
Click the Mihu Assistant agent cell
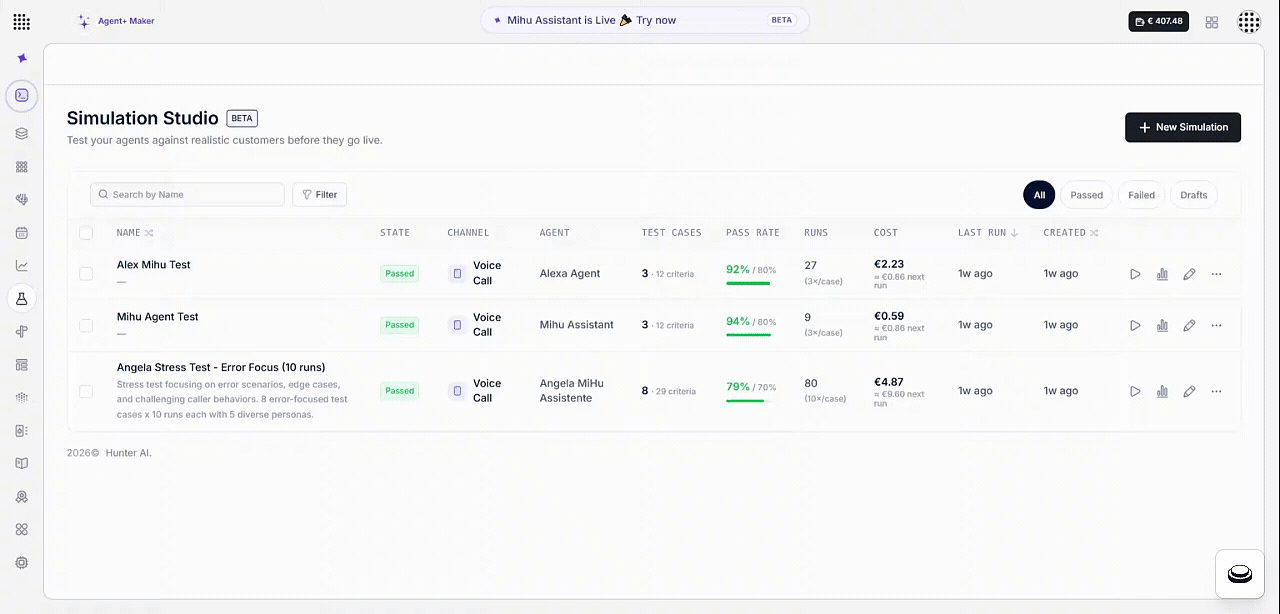click(576, 325)
